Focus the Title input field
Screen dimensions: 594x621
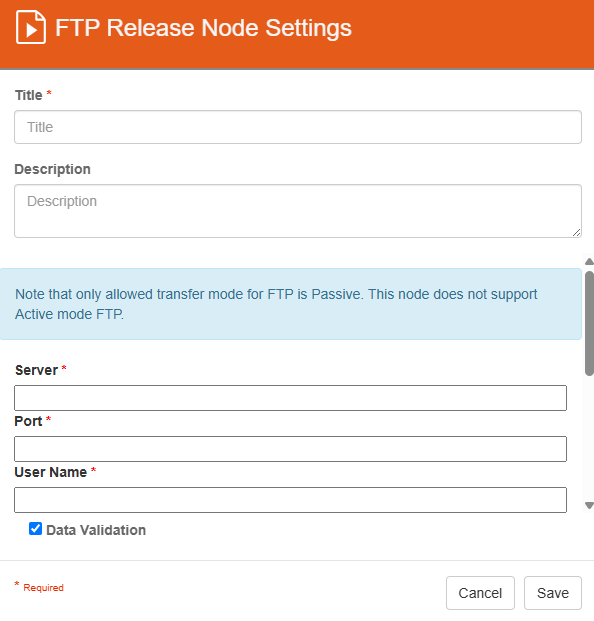click(298, 127)
